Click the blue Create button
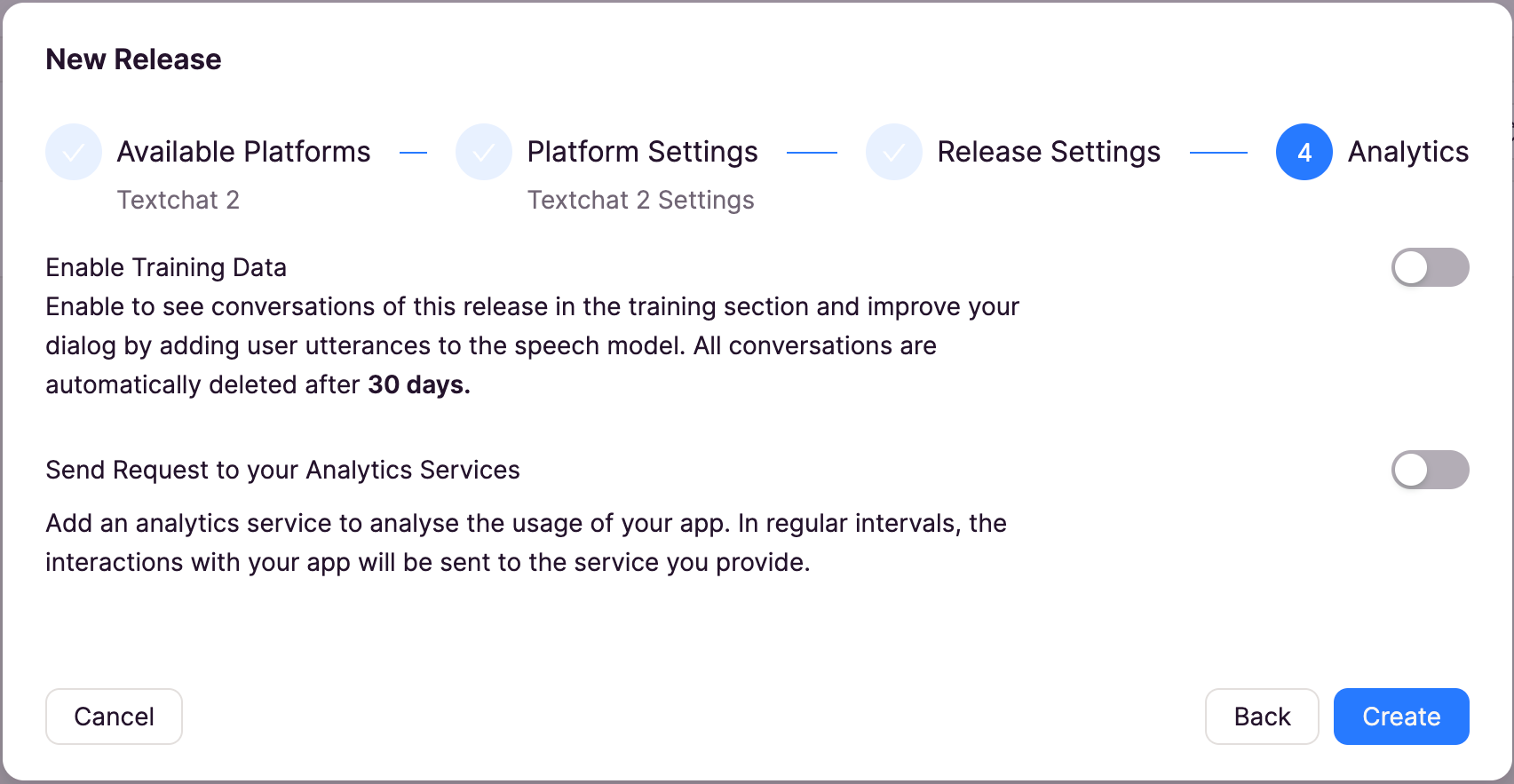 point(1401,717)
